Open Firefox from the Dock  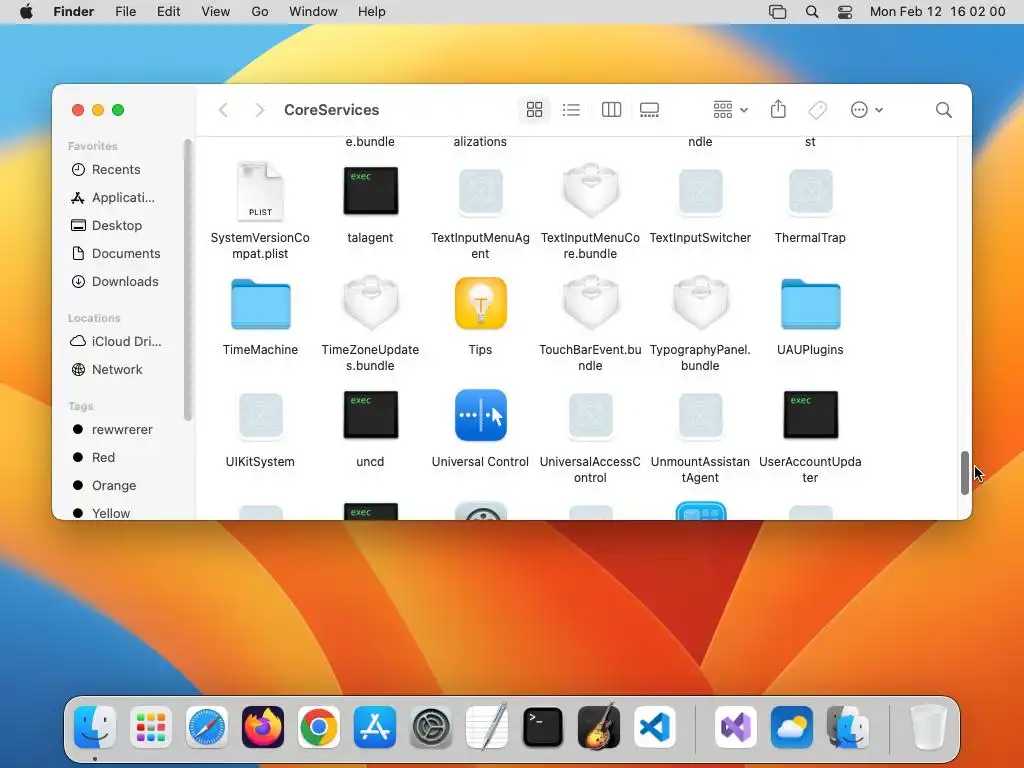coord(263,727)
